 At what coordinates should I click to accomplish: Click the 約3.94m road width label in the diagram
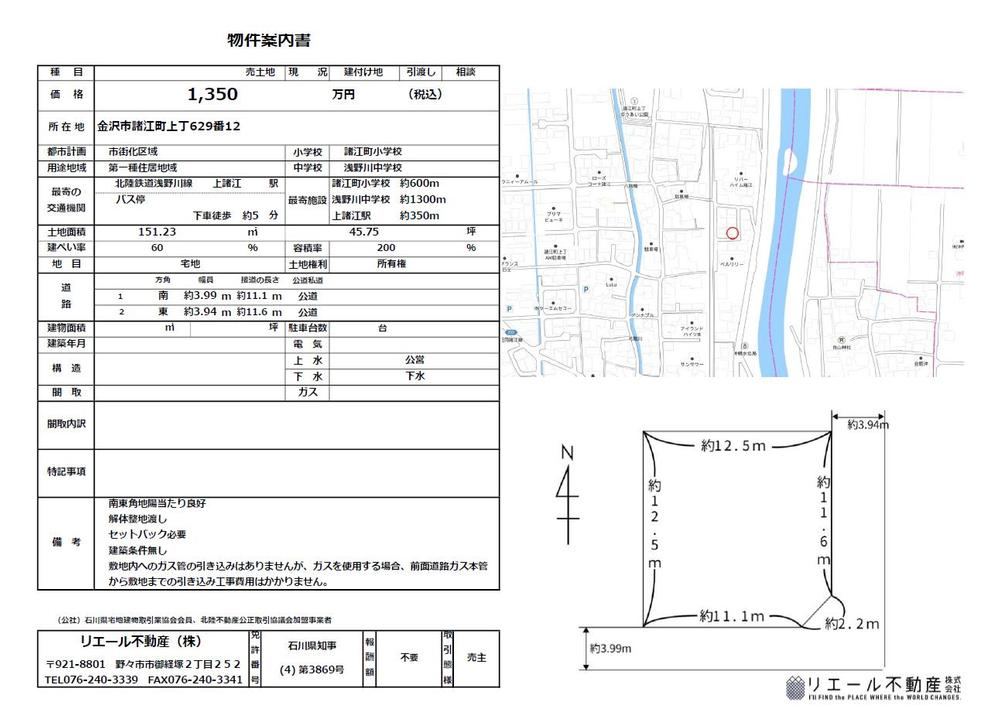pyautogui.click(x=868, y=425)
